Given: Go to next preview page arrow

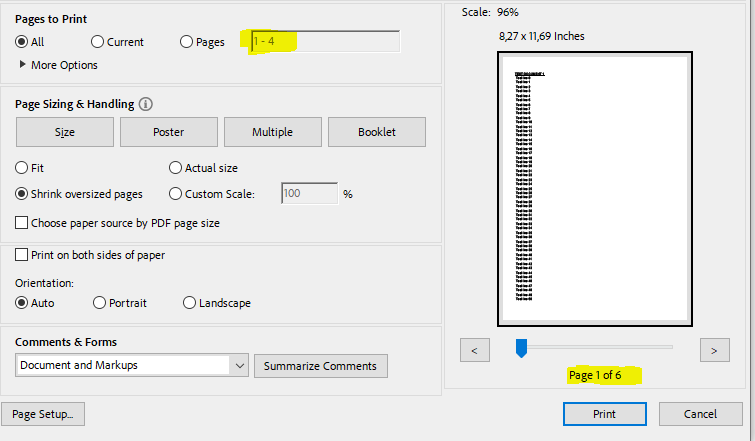Looking at the screenshot, I should [x=714, y=350].
